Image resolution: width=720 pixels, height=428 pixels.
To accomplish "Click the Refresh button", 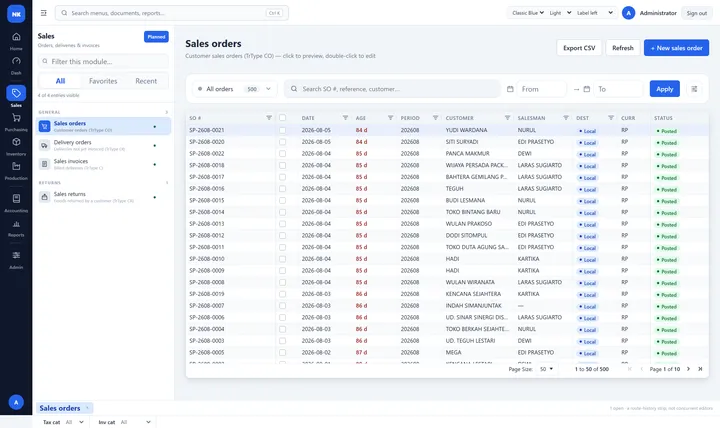I will pyautogui.click(x=623, y=48).
